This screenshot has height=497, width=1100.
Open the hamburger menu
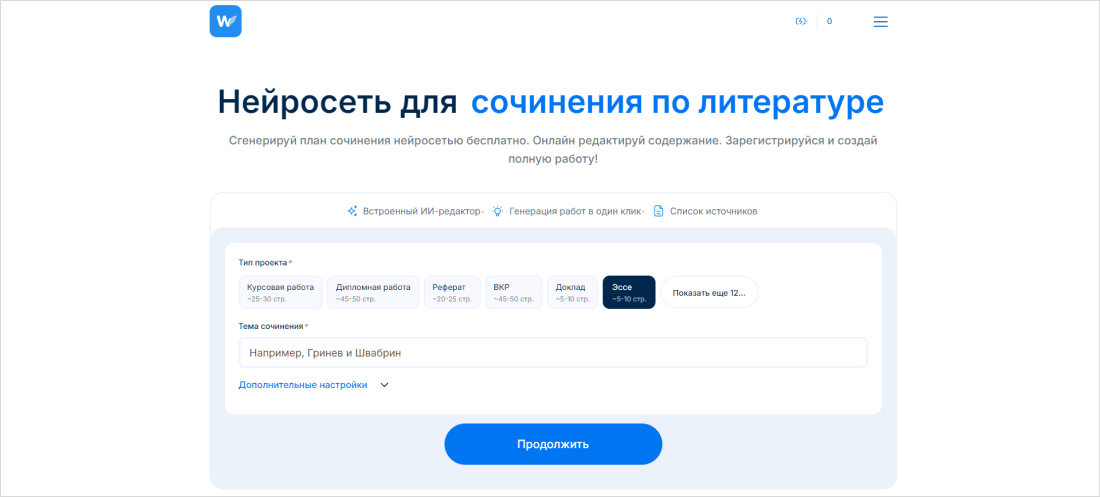pos(880,21)
